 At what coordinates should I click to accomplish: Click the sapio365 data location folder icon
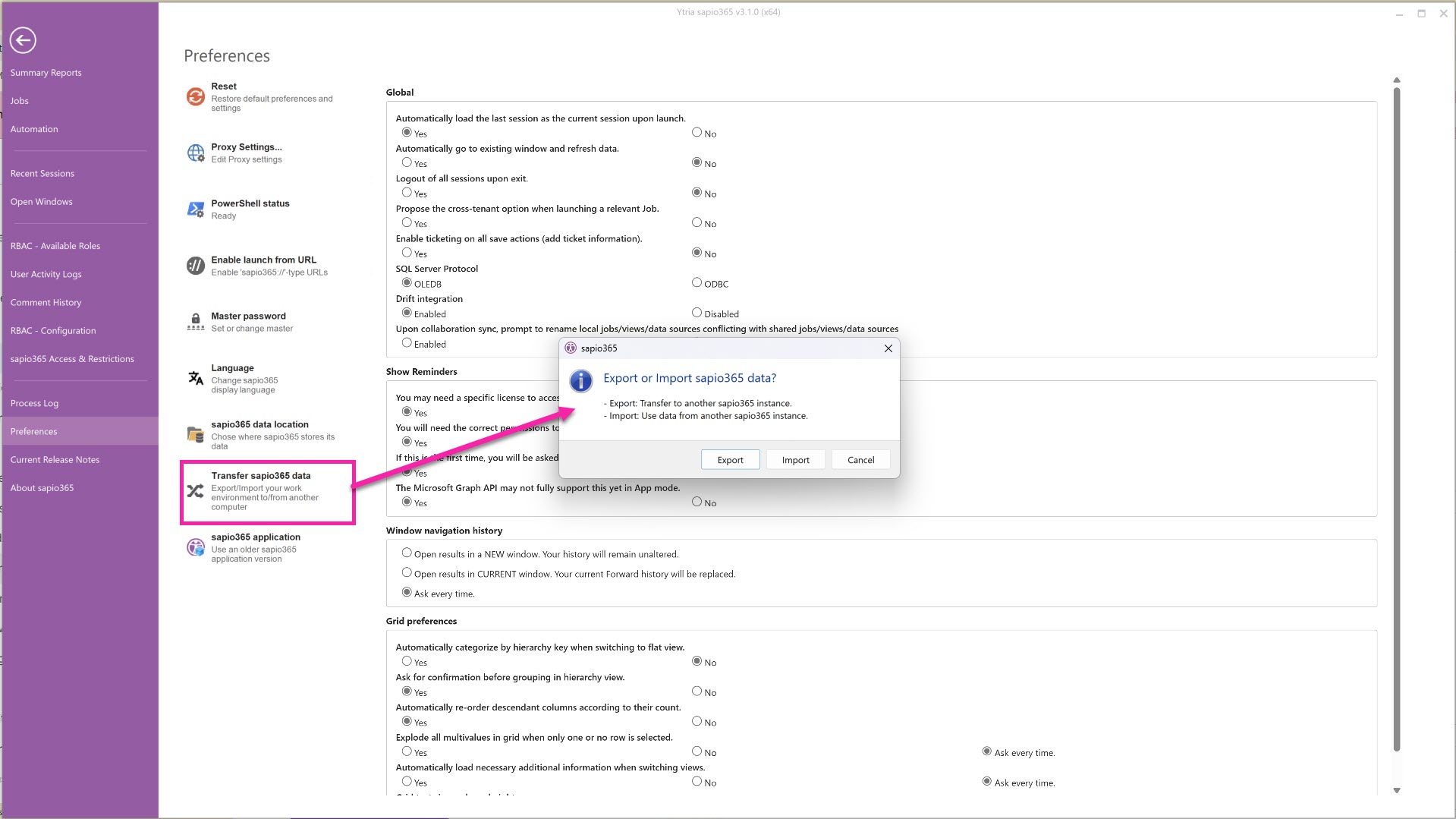click(195, 434)
